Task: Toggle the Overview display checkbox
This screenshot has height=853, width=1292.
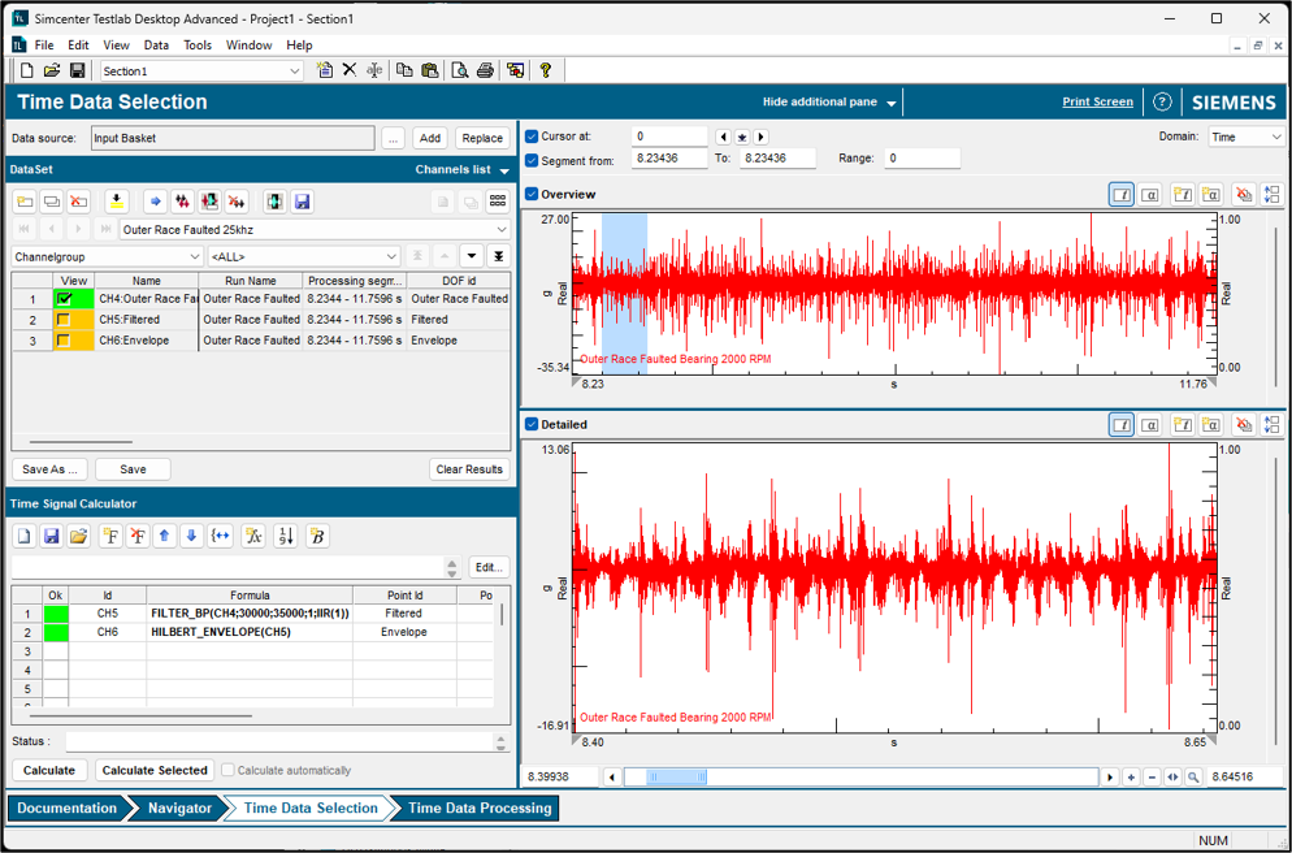Action: coord(532,194)
